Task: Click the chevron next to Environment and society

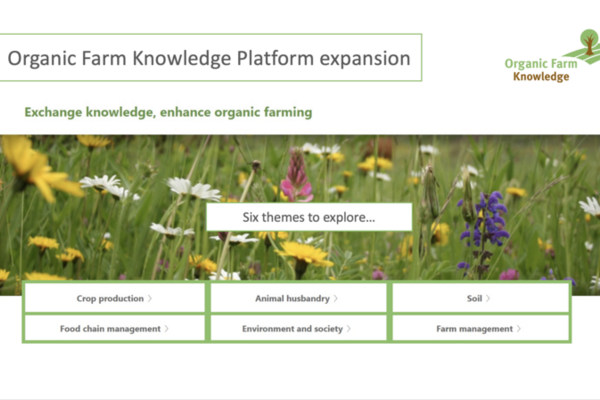Action: 349,328
